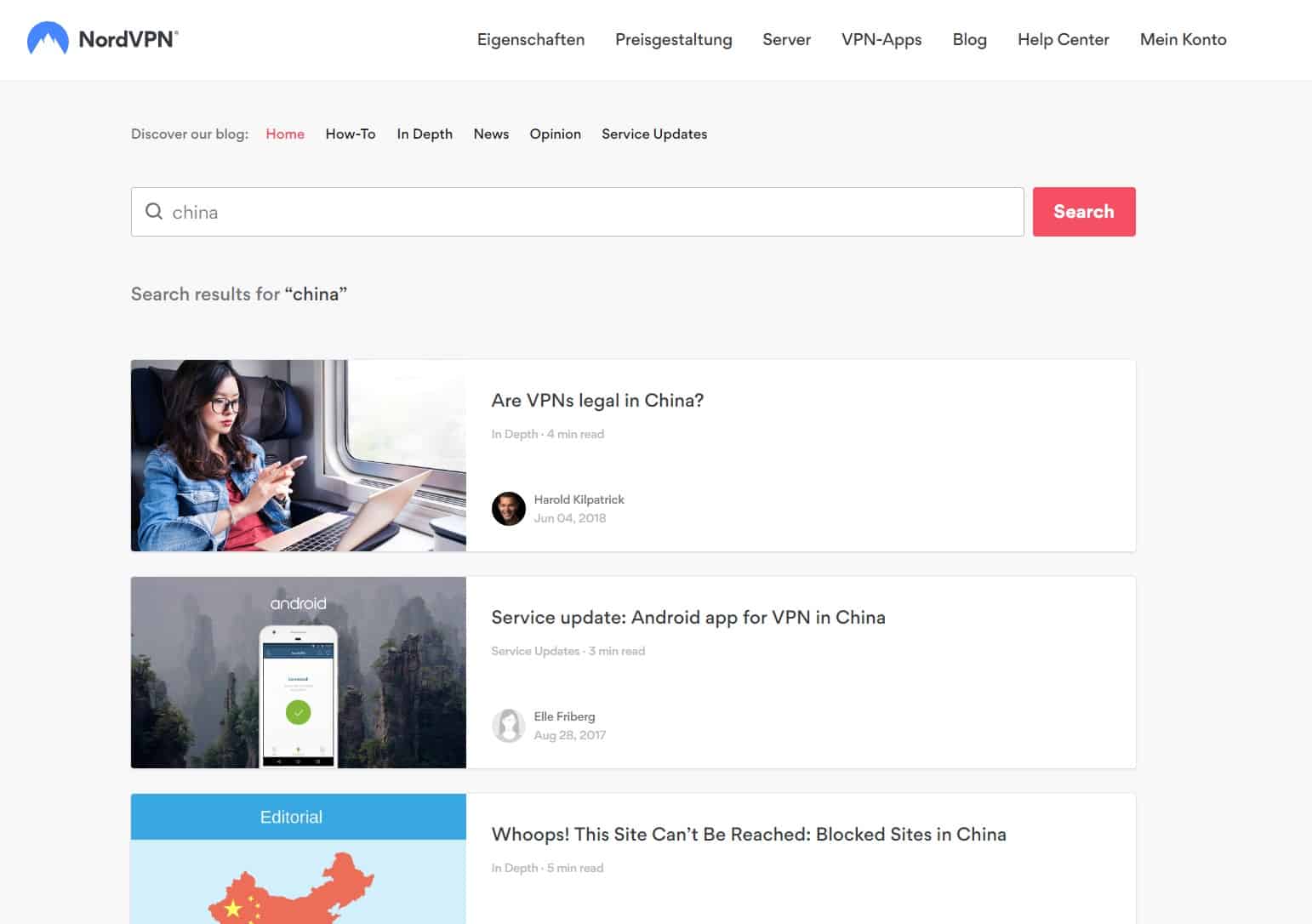1312x924 pixels.
Task: Open Service update: Android app article
Action: (x=688, y=618)
